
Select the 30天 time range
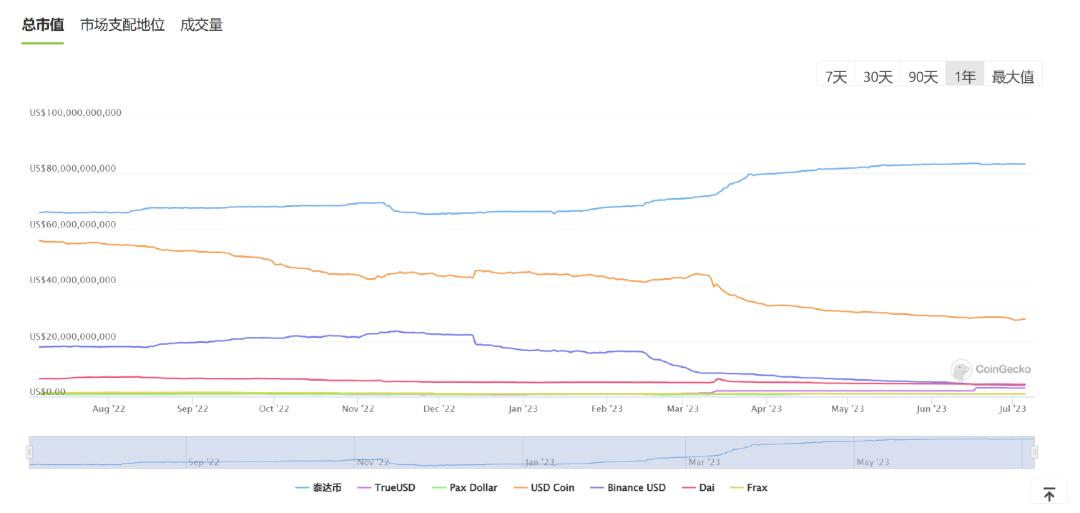878,76
